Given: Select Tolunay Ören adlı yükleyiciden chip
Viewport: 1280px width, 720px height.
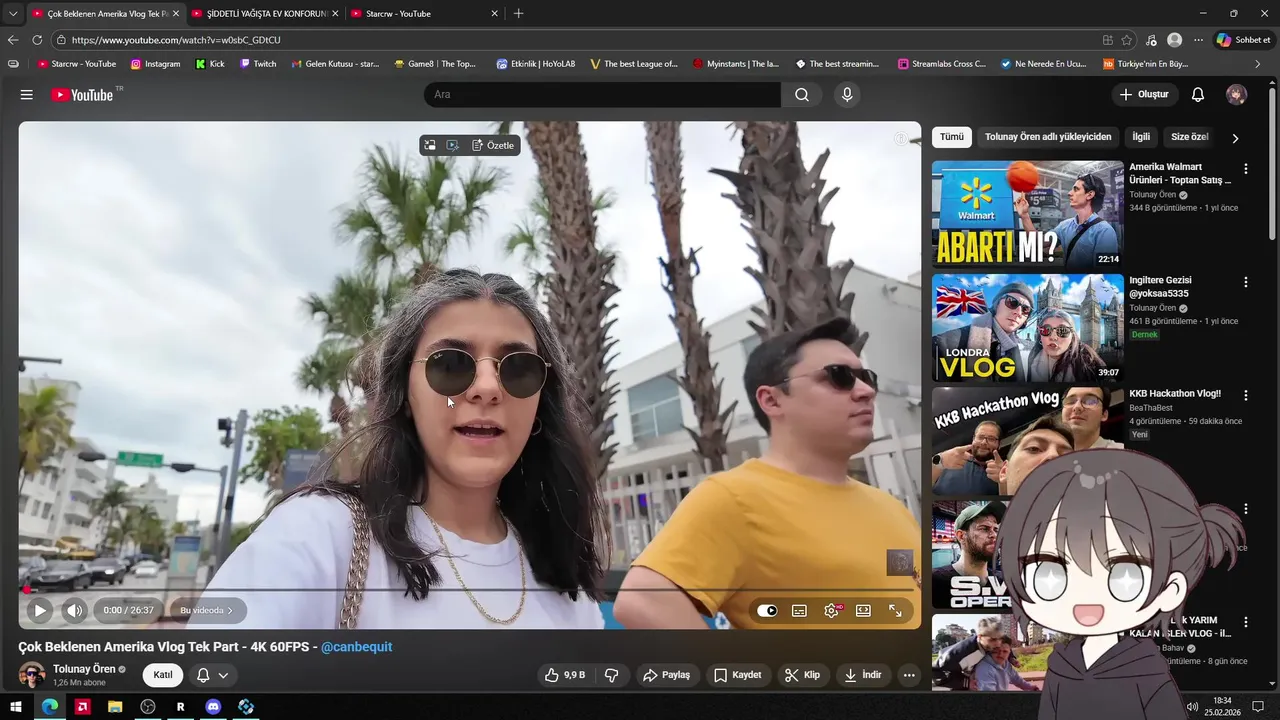Looking at the screenshot, I should (1048, 137).
